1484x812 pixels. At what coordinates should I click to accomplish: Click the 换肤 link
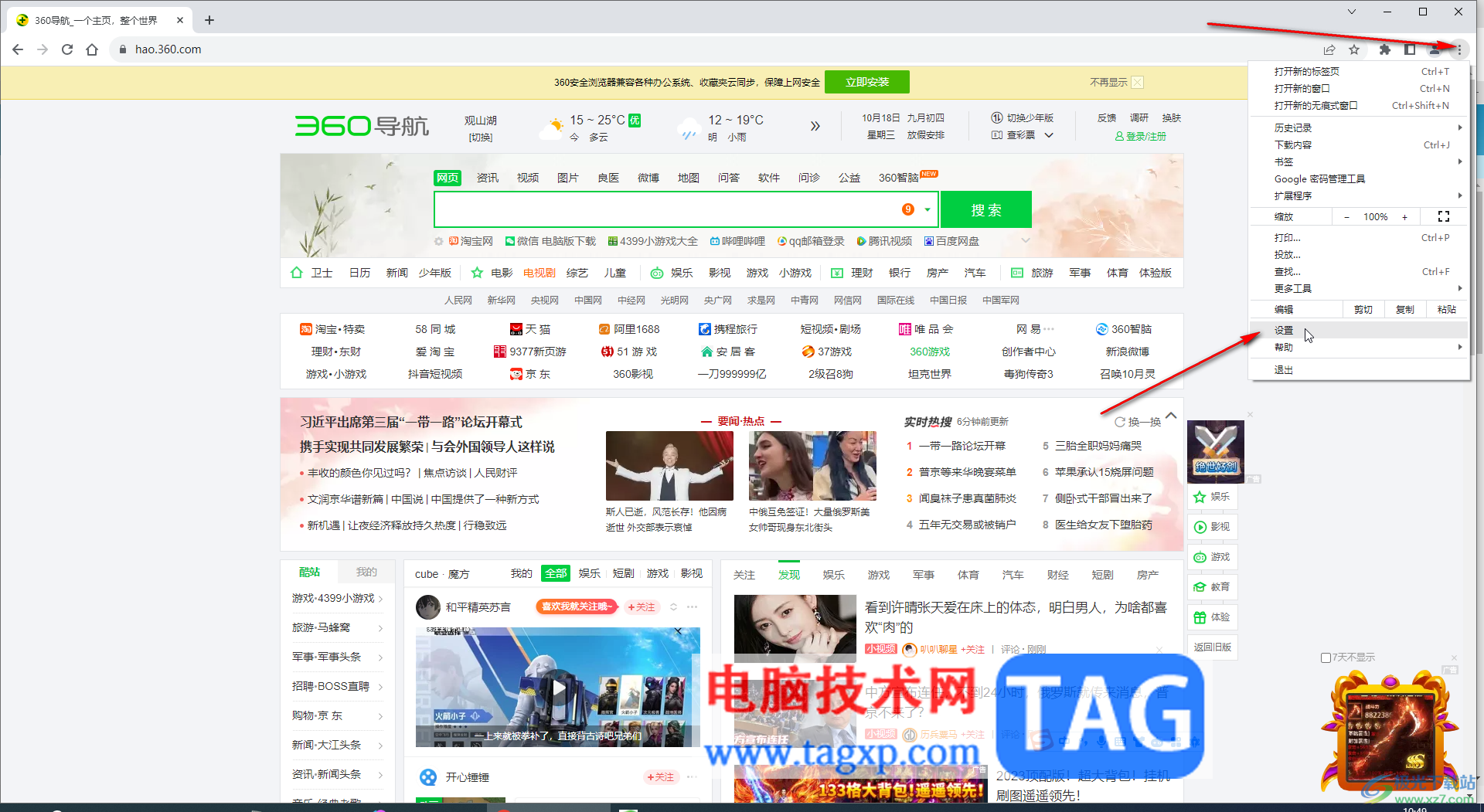(x=1172, y=118)
